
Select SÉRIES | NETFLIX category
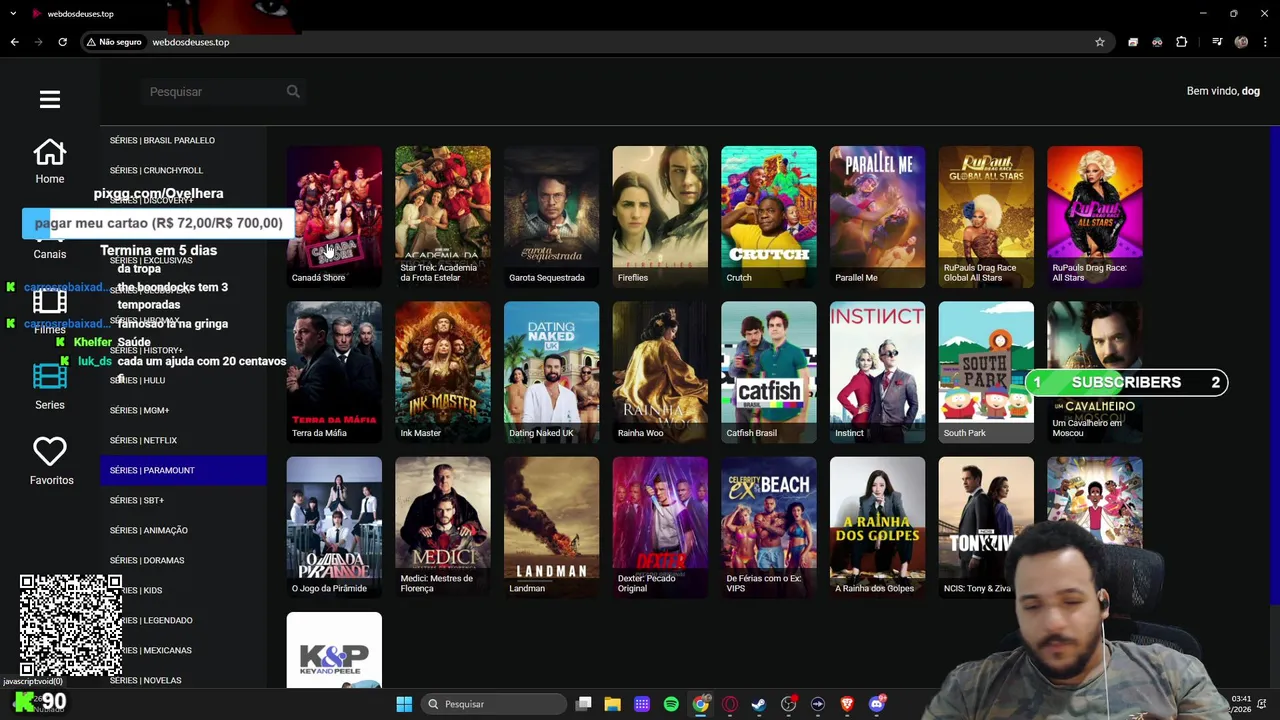[x=183, y=440]
